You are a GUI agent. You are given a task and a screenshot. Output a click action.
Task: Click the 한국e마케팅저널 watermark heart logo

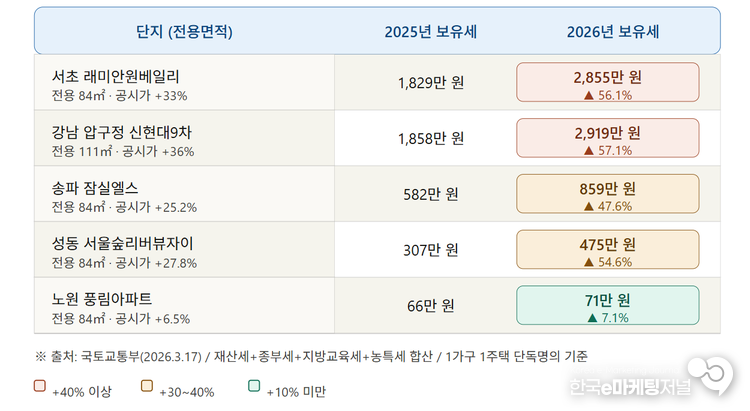click(x=716, y=374)
